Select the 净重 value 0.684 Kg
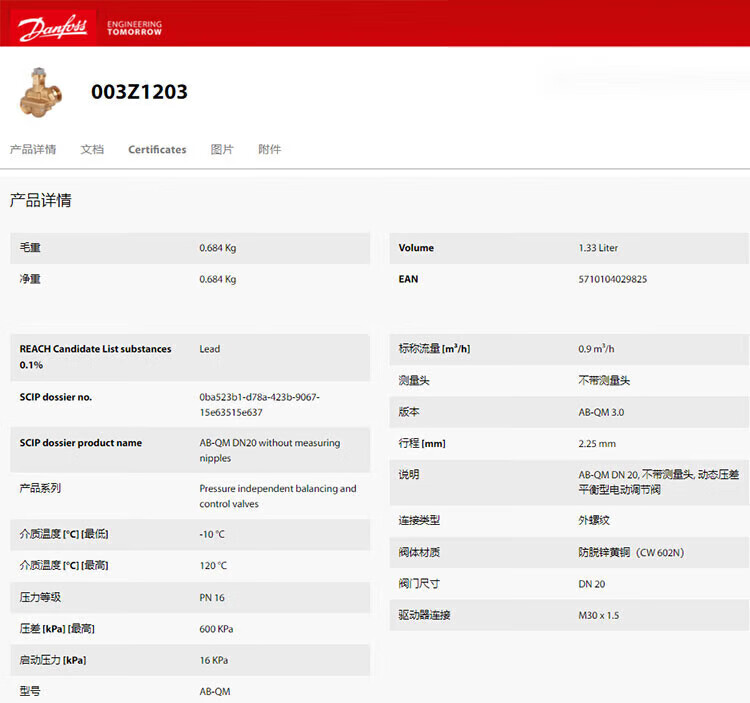750x703 pixels. (x=218, y=279)
